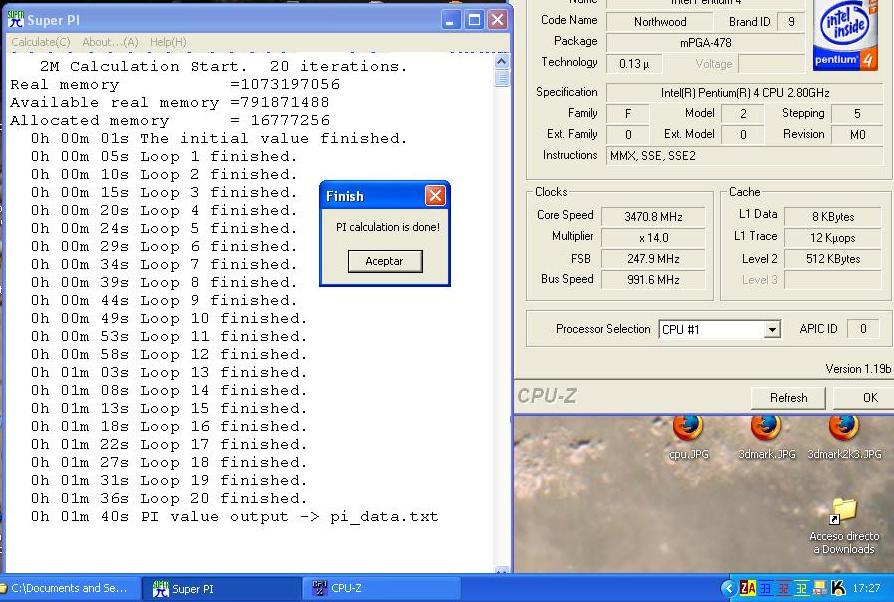Open the Processor Selection dropdown
894x602 pixels.
(x=771, y=329)
